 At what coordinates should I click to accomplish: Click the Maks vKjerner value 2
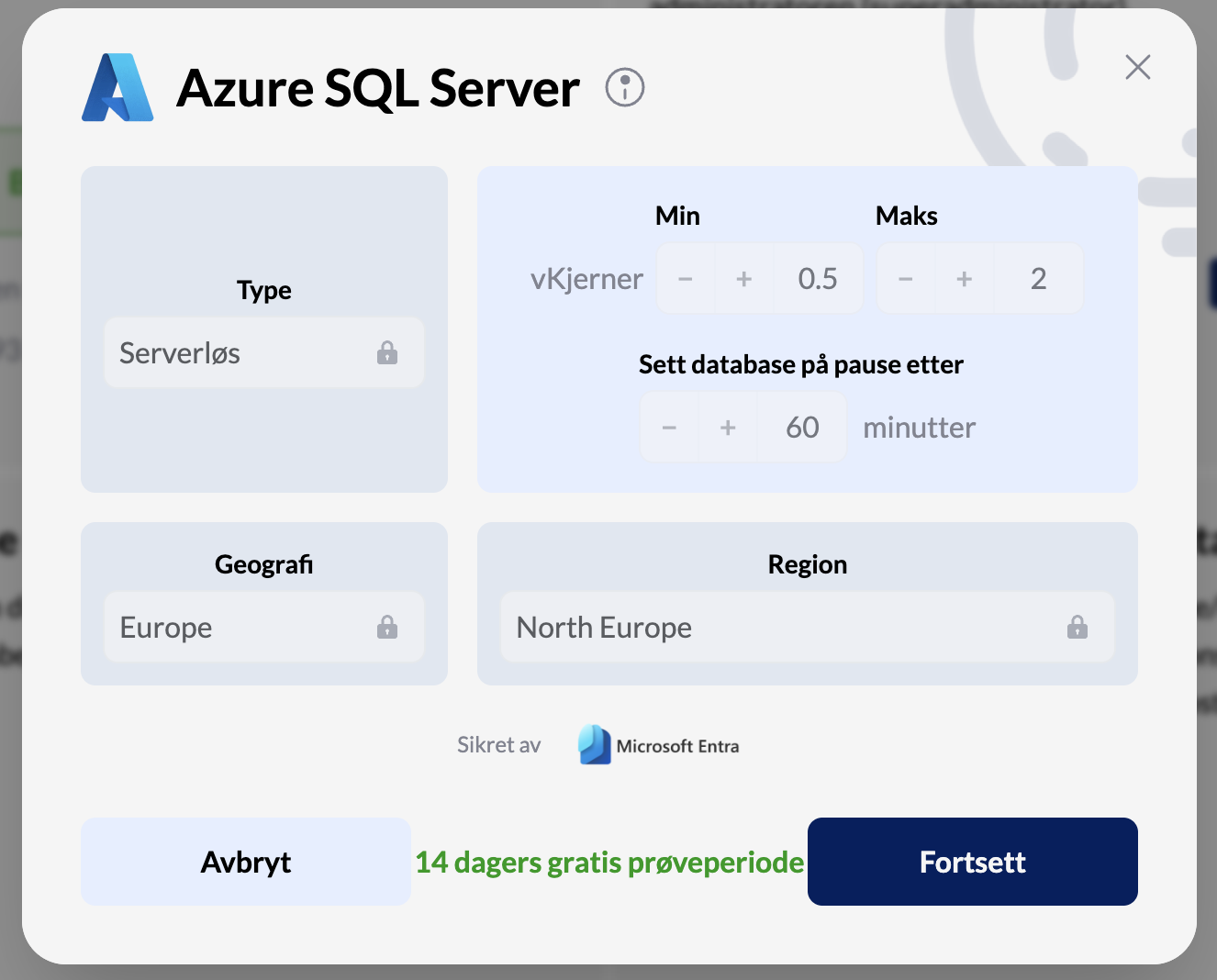pos(1039,279)
